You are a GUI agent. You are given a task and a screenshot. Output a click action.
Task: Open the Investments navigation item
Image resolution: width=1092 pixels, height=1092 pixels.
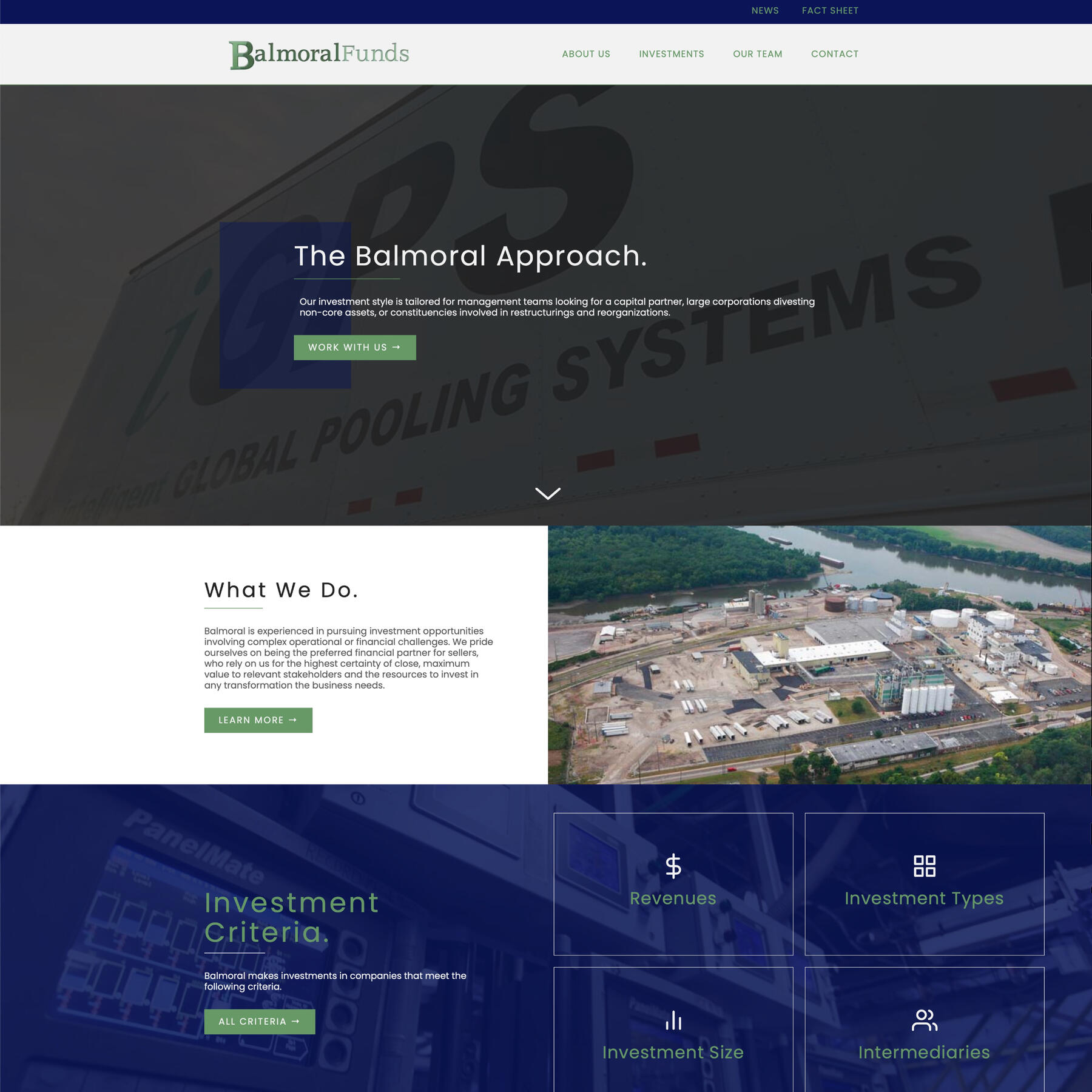click(672, 53)
